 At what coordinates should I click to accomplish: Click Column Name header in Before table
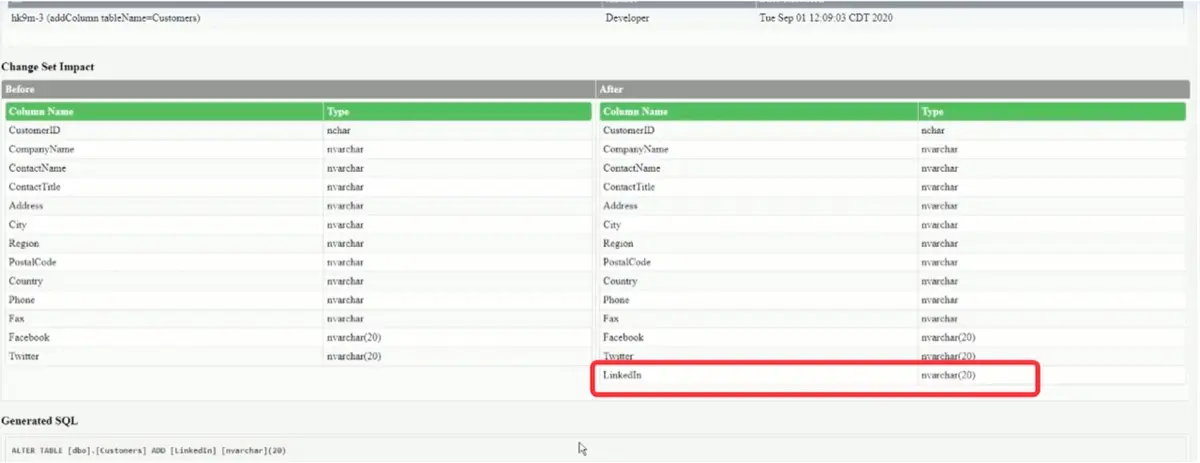tap(41, 112)
